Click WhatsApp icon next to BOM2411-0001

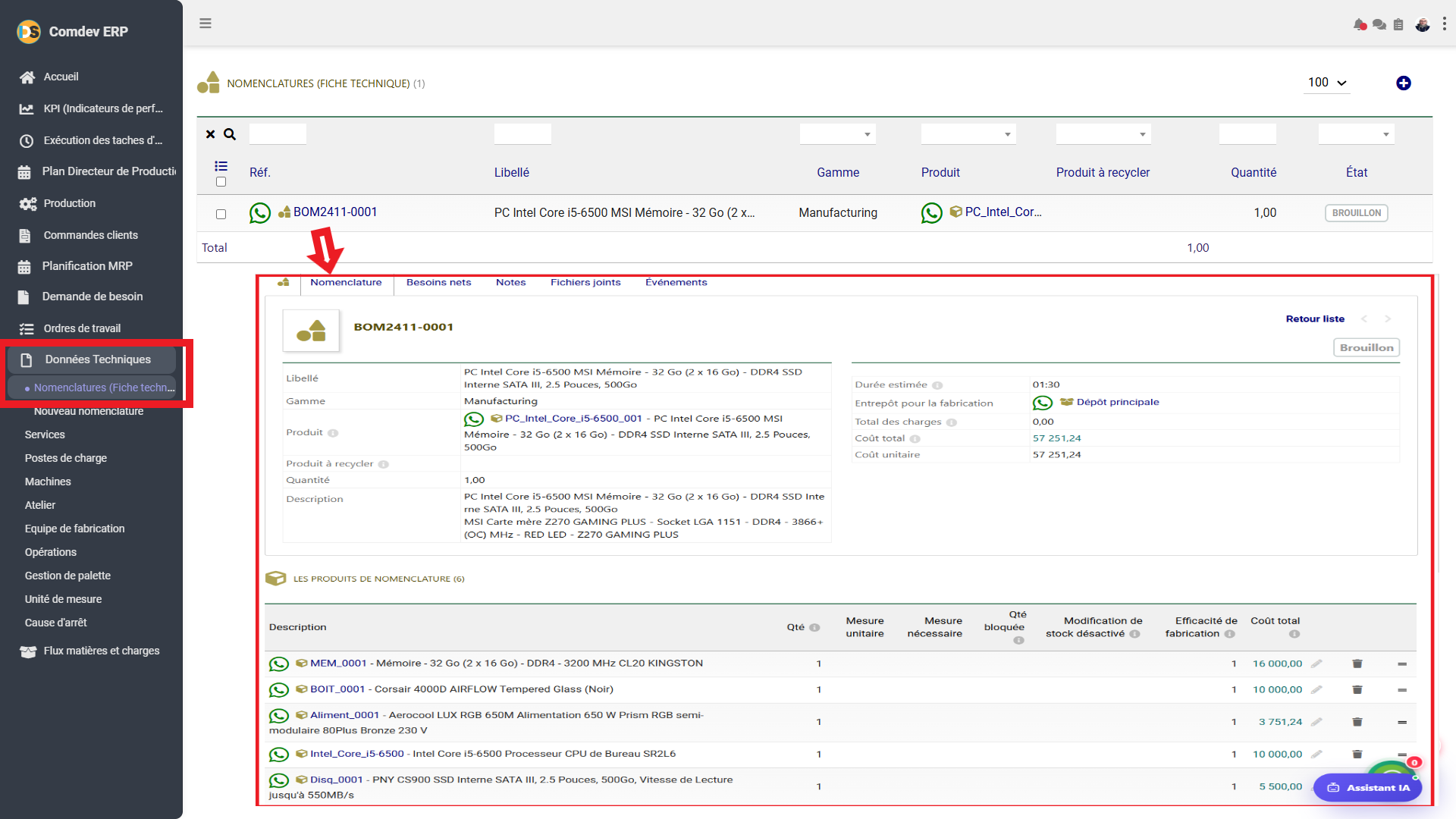pyautogui.click(x=260, y=213)
